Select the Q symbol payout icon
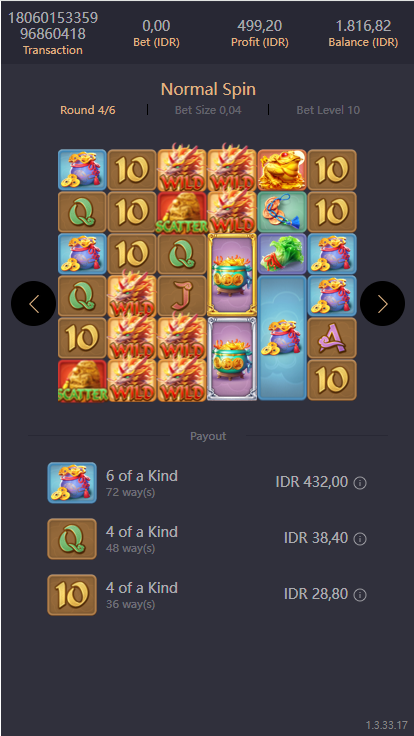 pyautogui.click(x=72, y=539)
